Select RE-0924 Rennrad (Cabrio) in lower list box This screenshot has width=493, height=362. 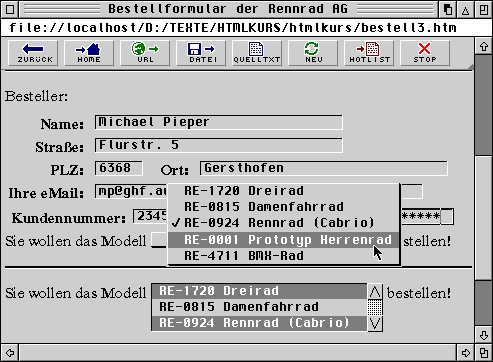click(259, 323)
